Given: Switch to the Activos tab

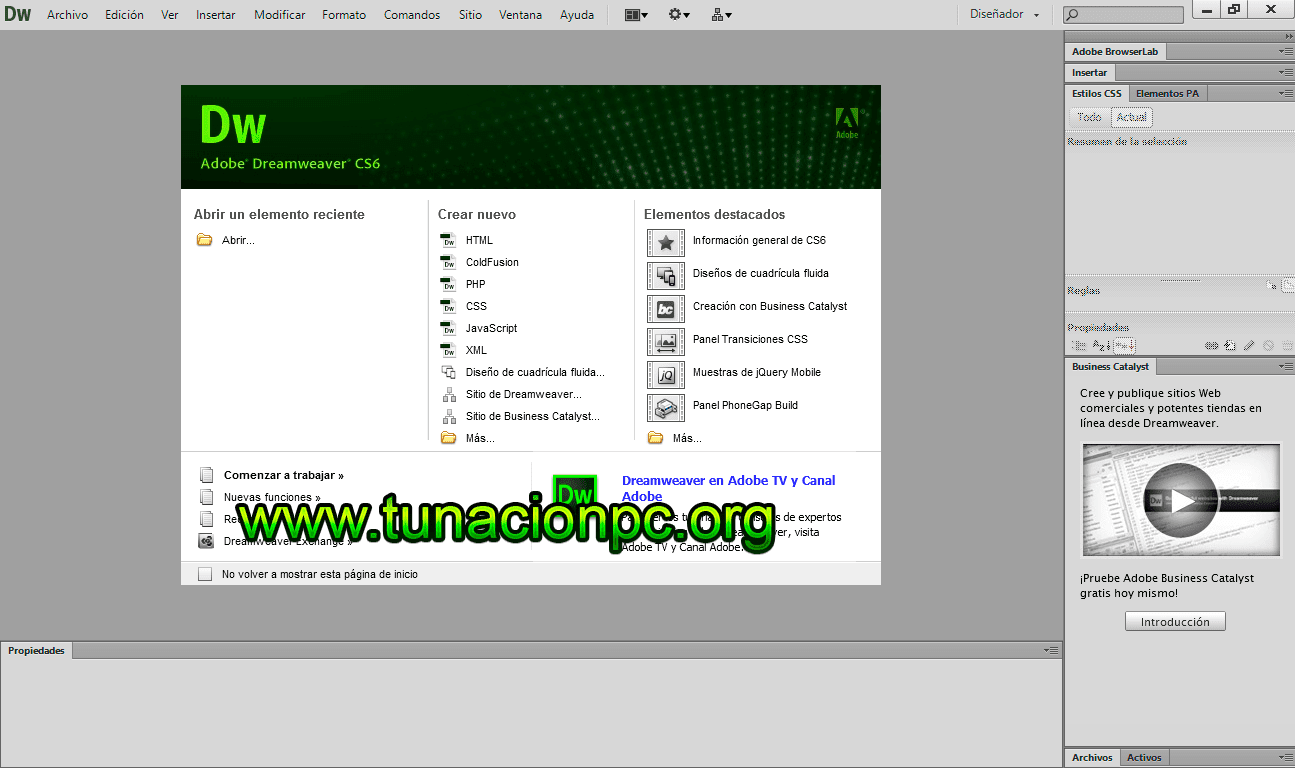Looking at the screenshot, I should pyautogui.click(x=1144, y=757).
